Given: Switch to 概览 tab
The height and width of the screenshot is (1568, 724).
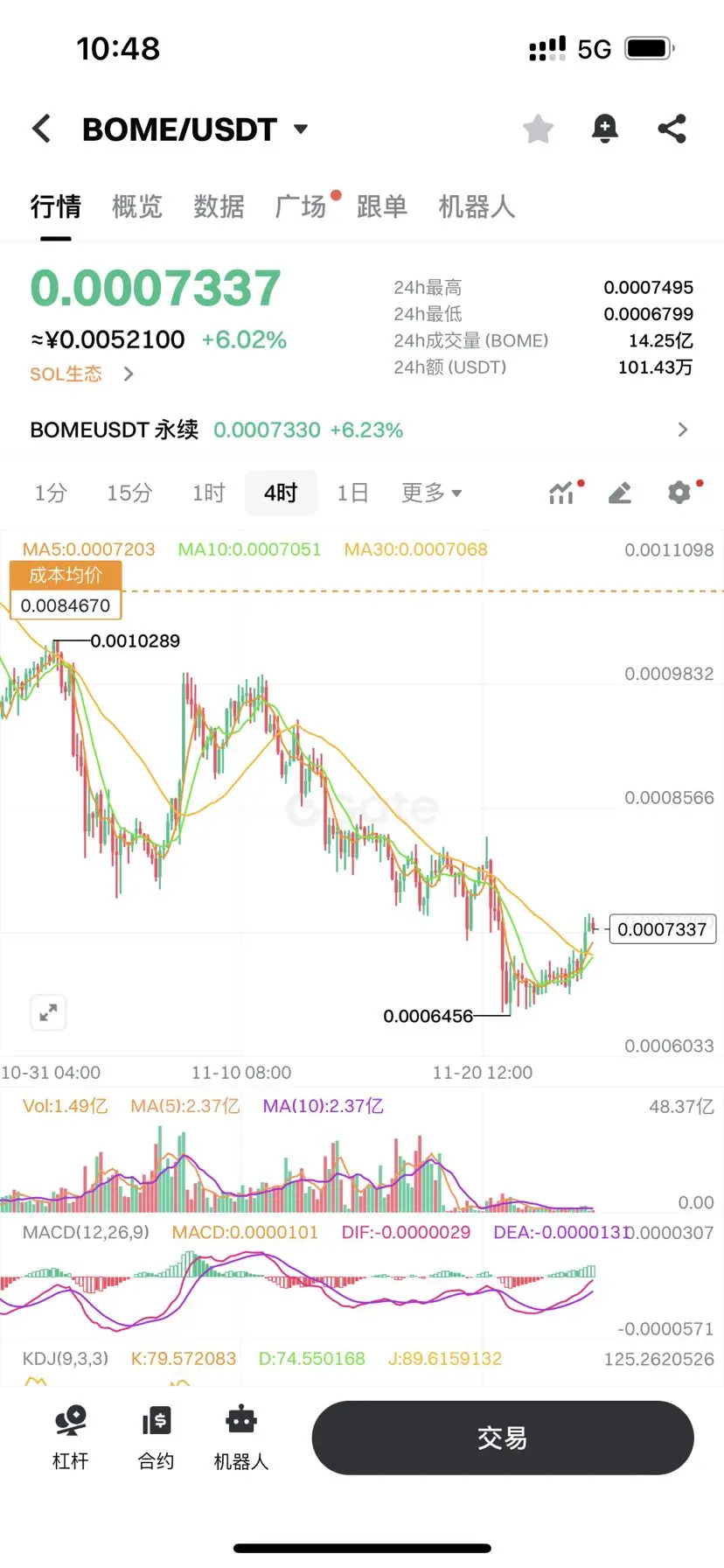Looking at the screenshot, I should pyautogui.click(x=137, y=206).
